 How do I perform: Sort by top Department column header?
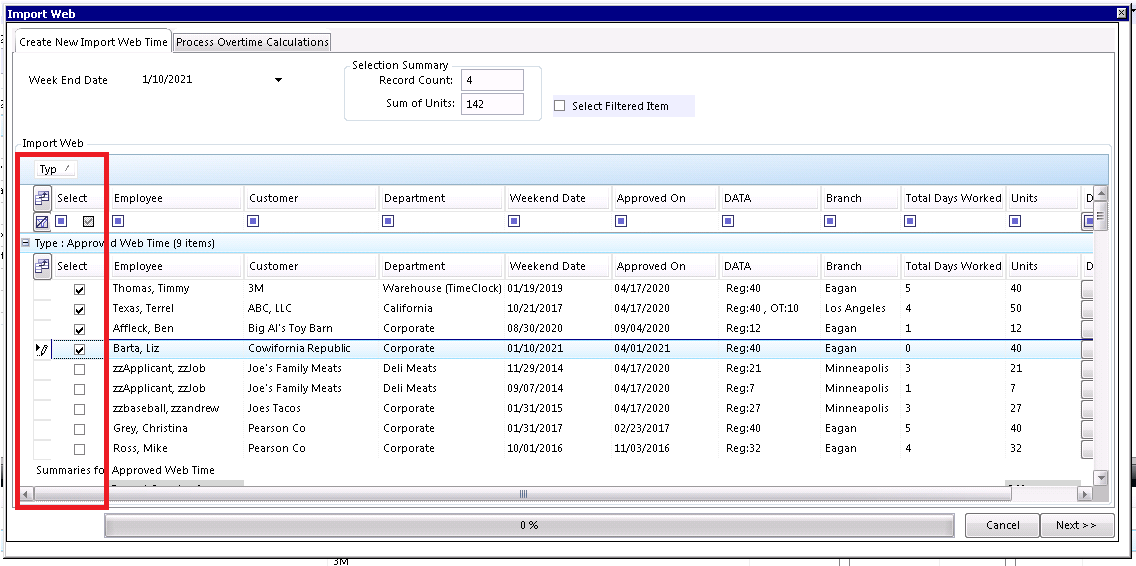click(441, 198)
